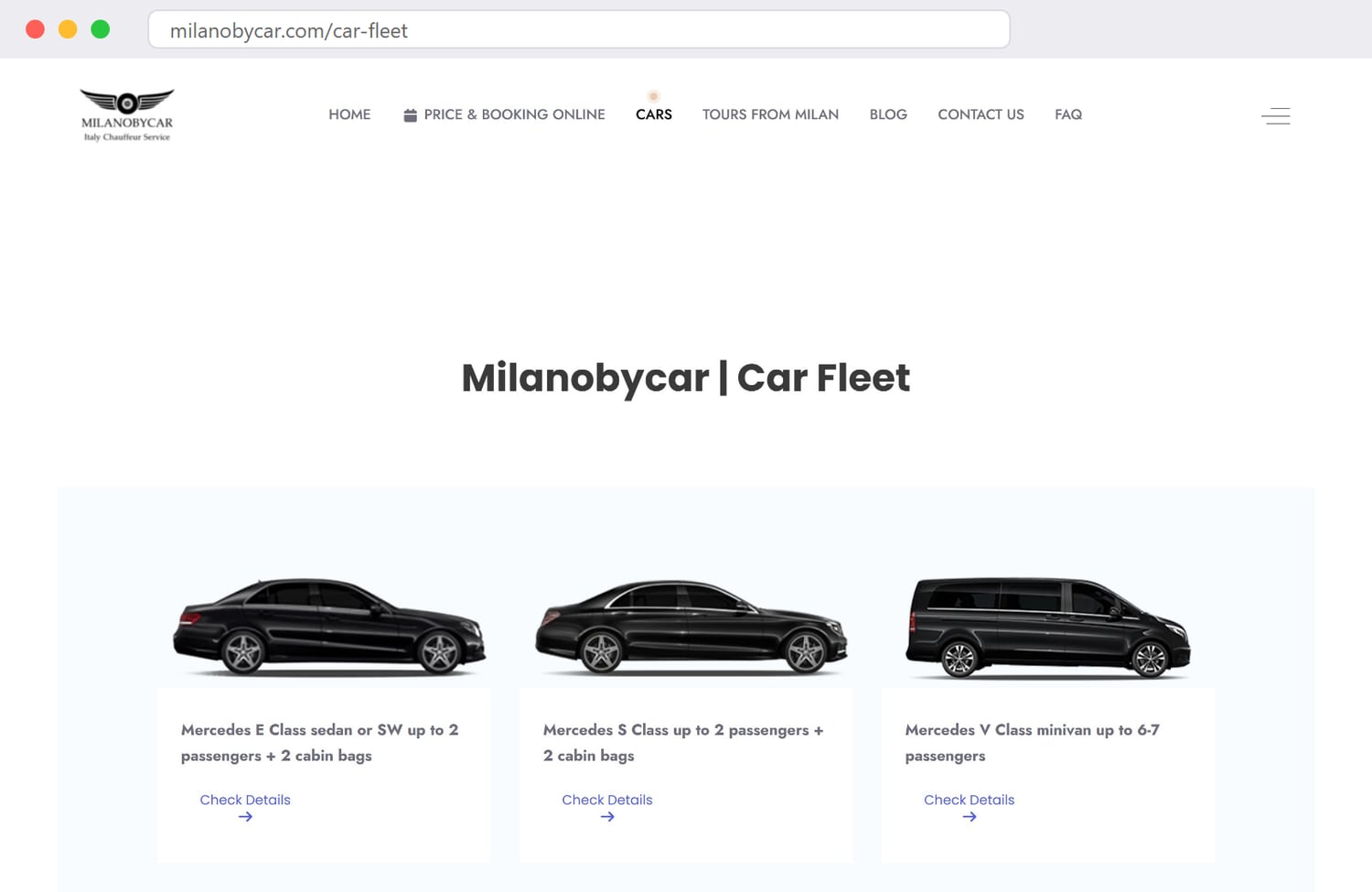Click the arrow under V Class Check Details
1372x892 pixels.
click(970, 817)
